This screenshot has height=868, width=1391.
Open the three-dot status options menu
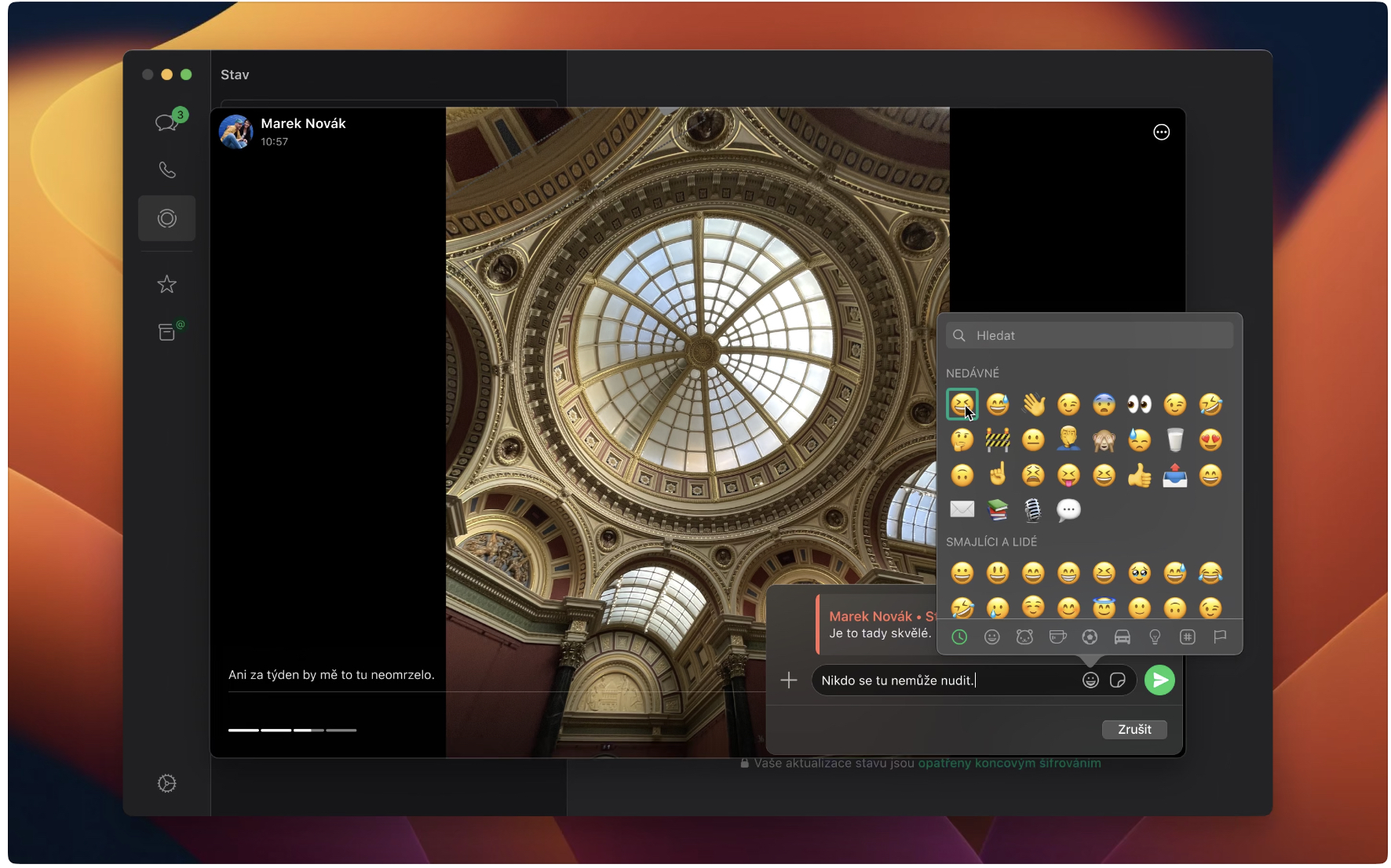pyautogui.click(x=1163, y=132)
